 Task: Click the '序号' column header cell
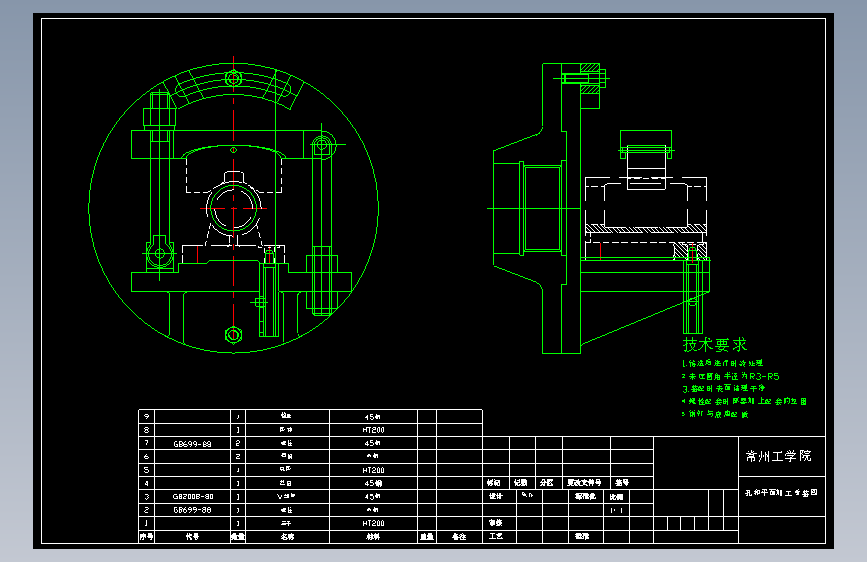[147, 537]
